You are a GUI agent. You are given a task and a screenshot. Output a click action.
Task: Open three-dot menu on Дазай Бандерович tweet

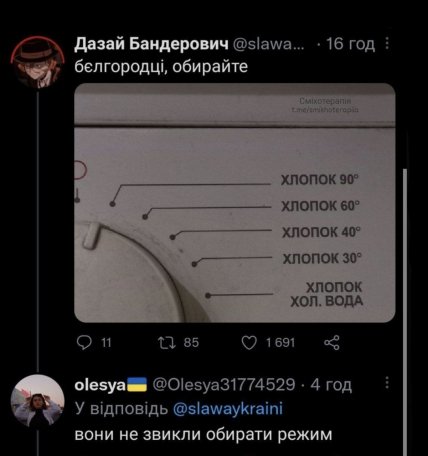coord(387,43)
